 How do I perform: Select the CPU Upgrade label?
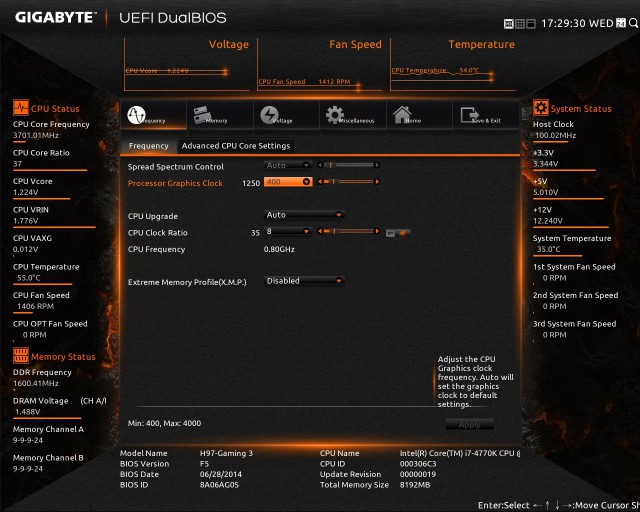coord(153,216)
